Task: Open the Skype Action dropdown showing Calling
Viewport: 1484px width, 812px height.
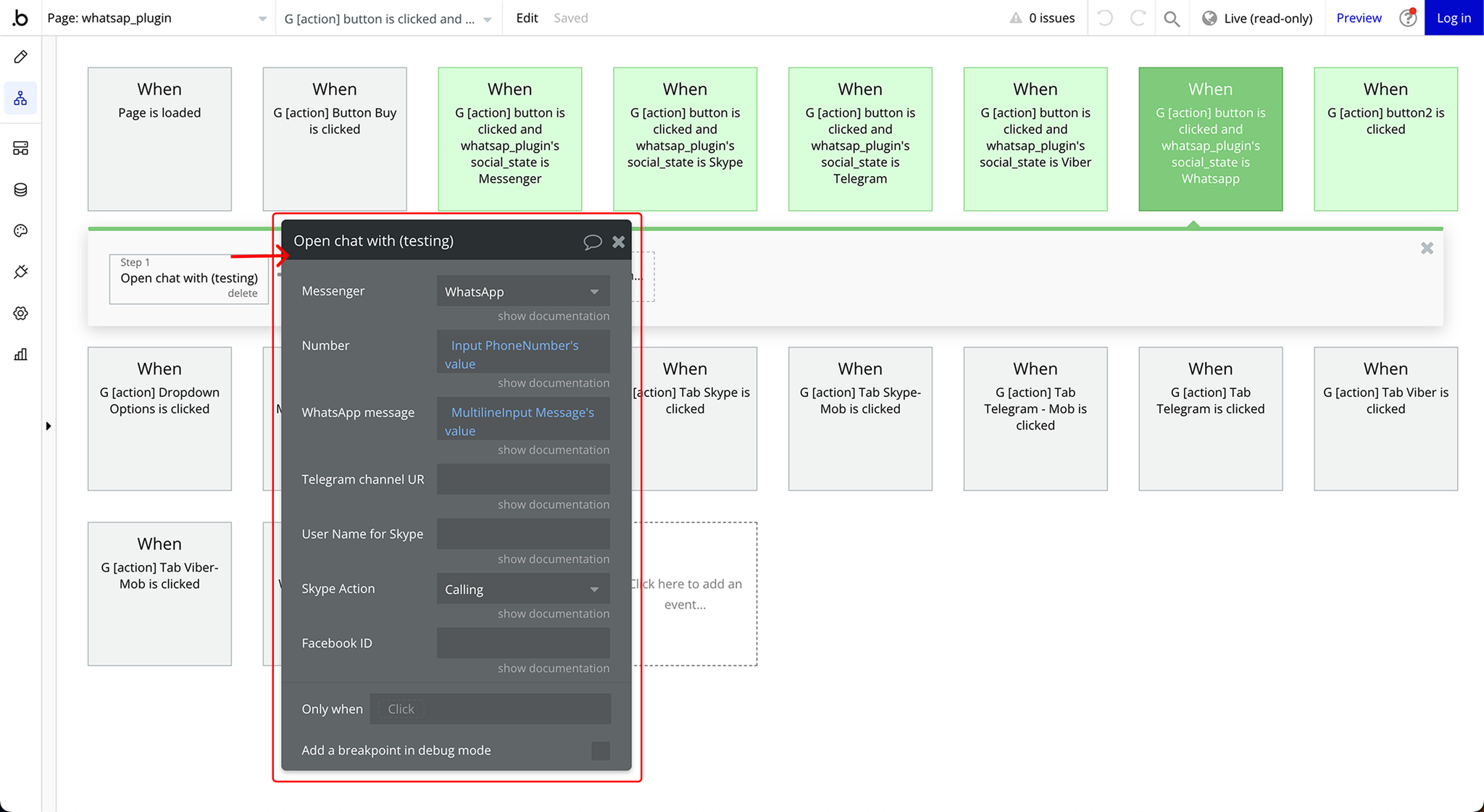Action: [522, 589]
